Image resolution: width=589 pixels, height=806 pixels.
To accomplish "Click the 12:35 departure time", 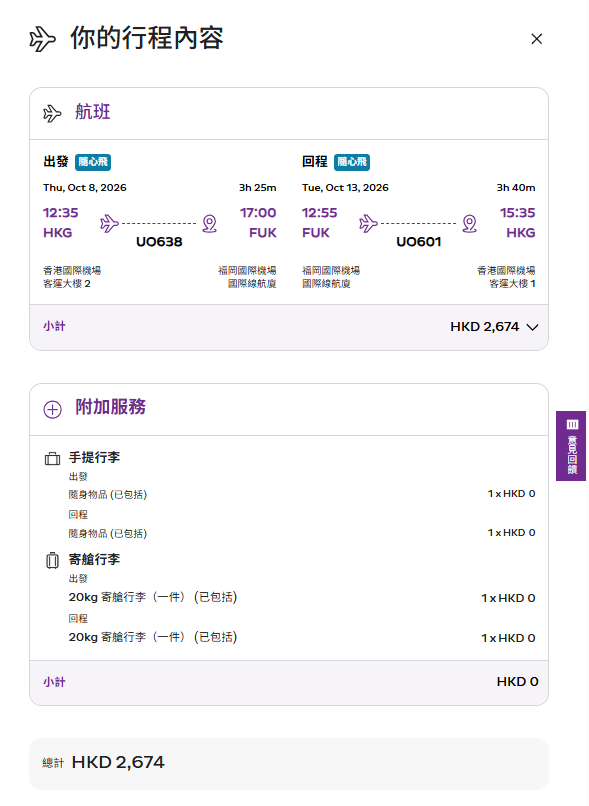I will [x=61, y=213].
